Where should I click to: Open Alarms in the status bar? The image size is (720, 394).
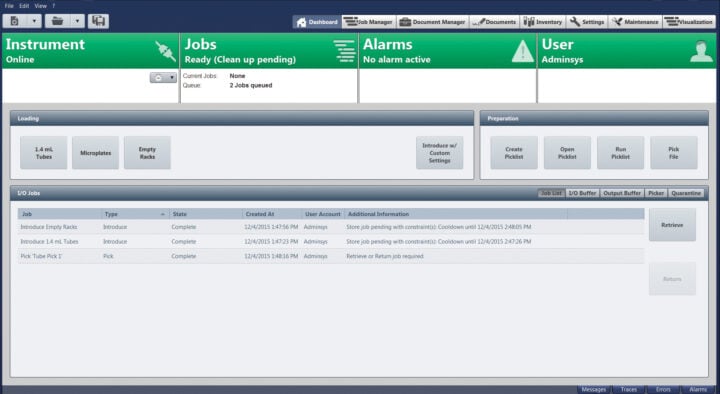click(698, 389)
